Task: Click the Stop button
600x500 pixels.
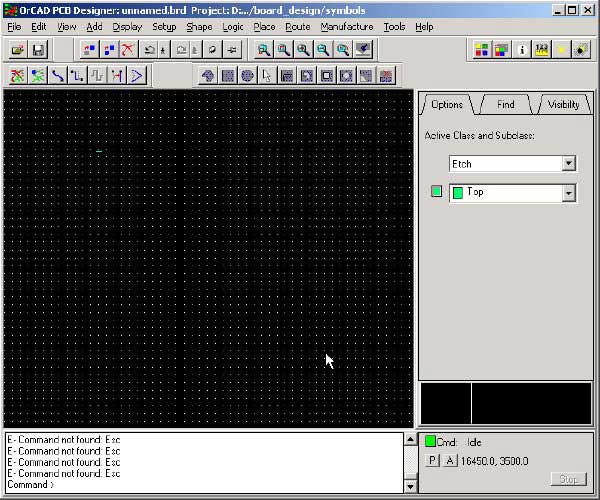Action: pyautogui.click(x=568, y=480)
